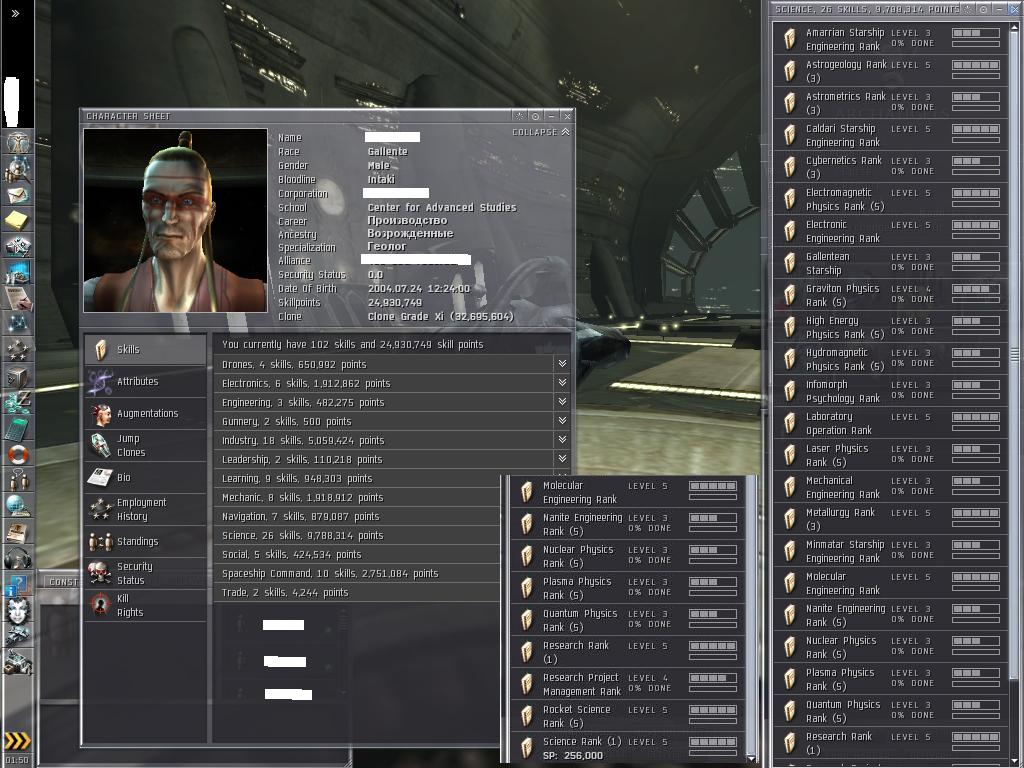Click the Clone Grade Xi value
This screenshot has height=768, width=1024.
click(440, 317)
